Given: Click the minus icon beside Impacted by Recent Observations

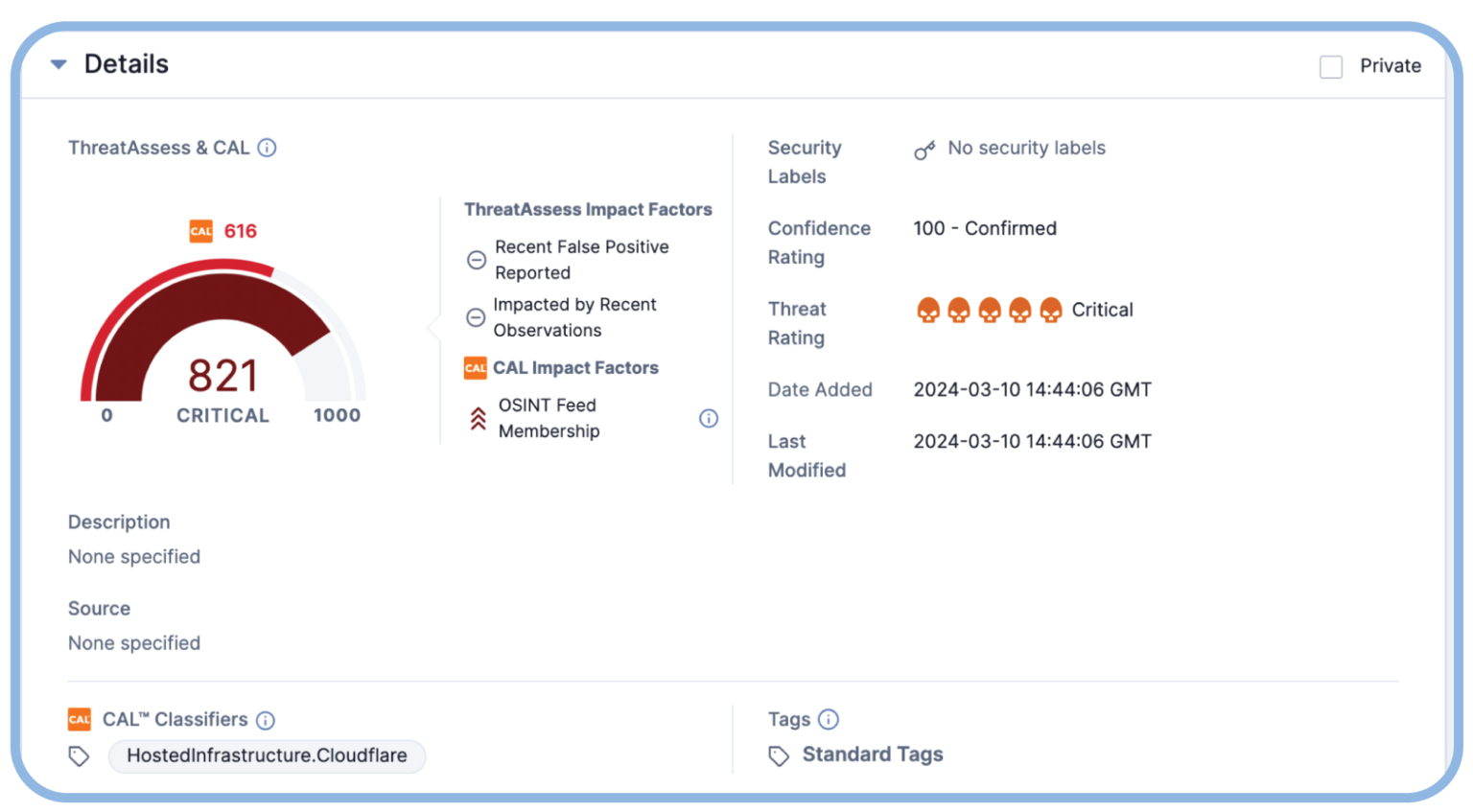Looking at the screenshot, I should pos(477,317).
